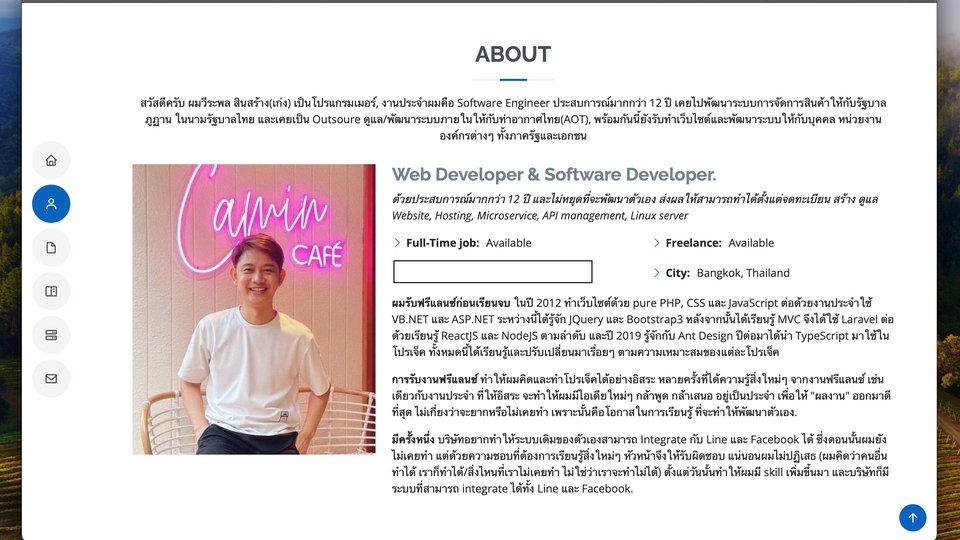This screenshot has height=540, width=960.
Task: Click the intro paragraph starting 'สวัสดีครับ'
Action: [513, 119]
